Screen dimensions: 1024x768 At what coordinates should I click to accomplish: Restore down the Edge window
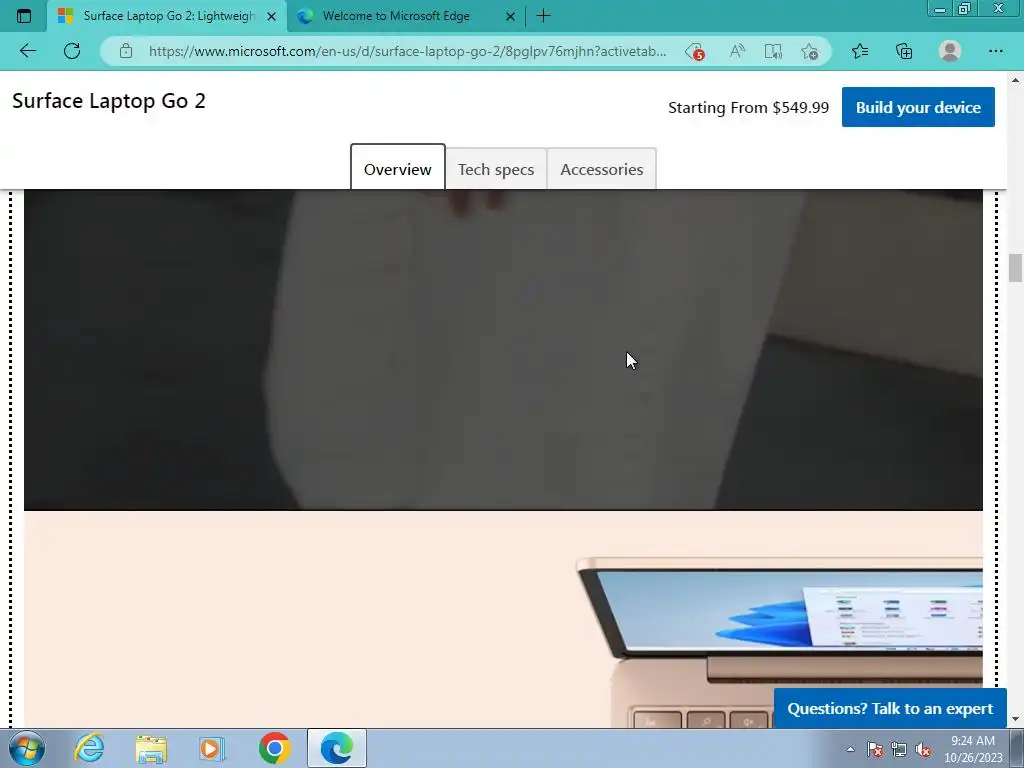tap(965, 9)
